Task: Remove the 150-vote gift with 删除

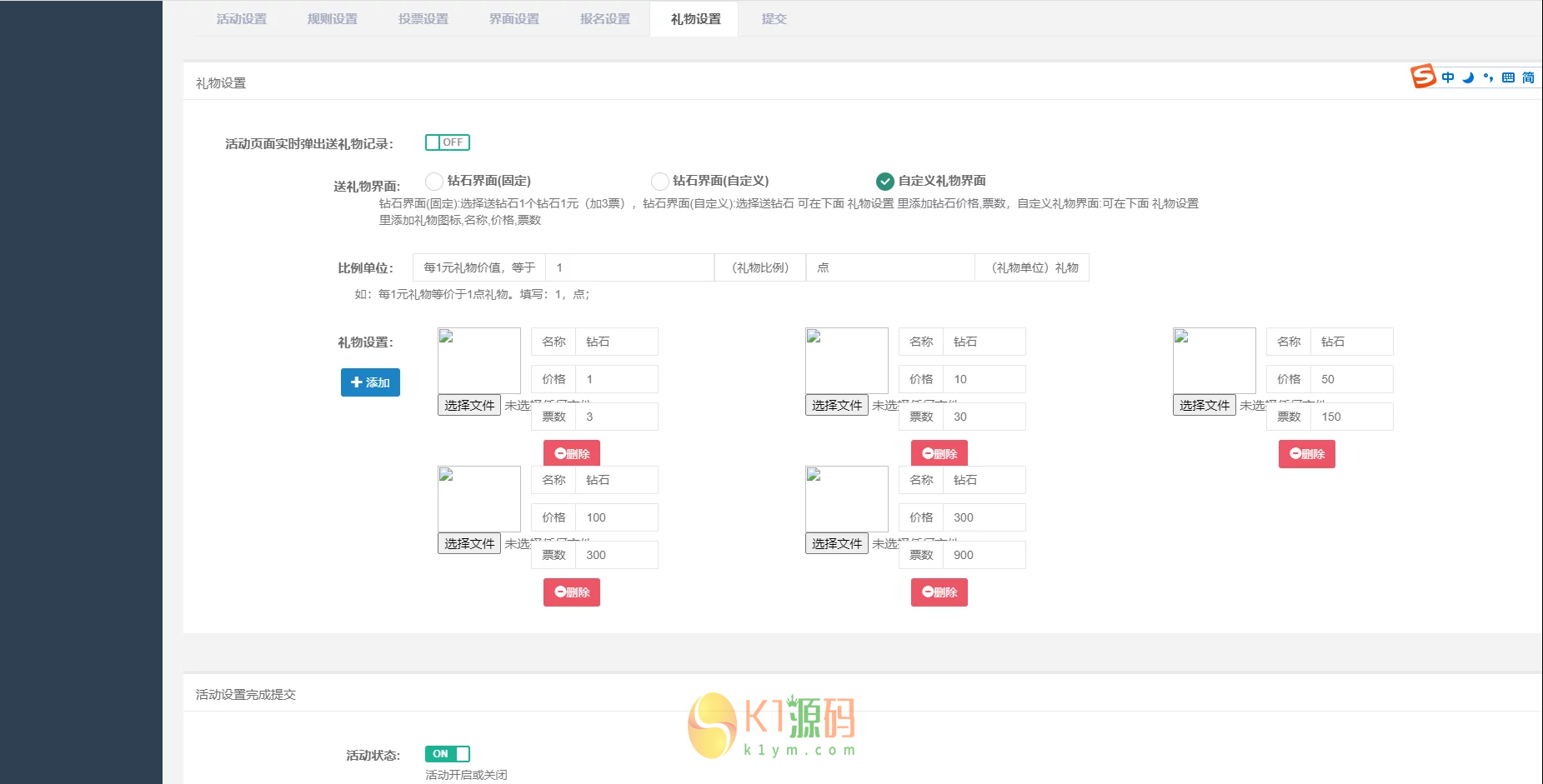Action: (x=1306, y=454)
